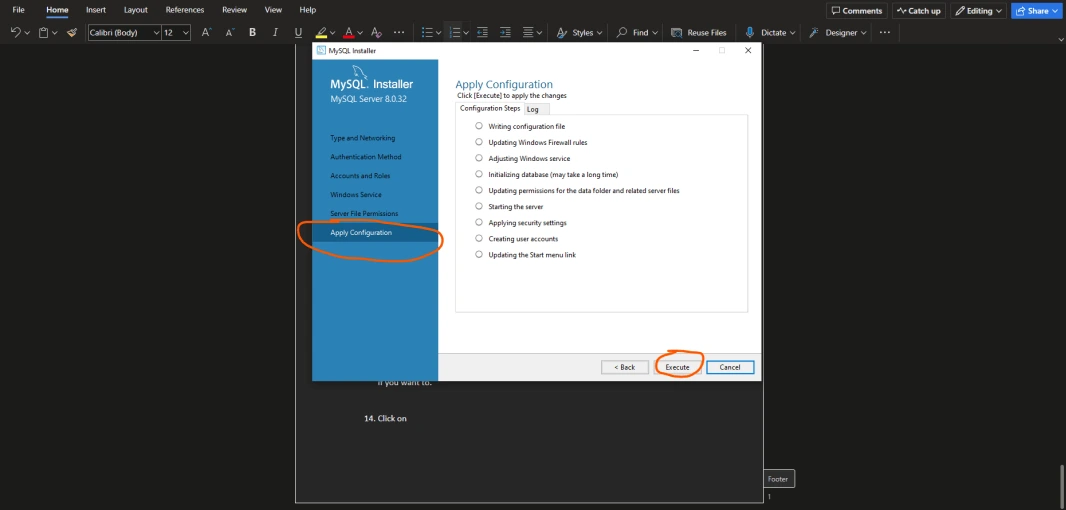The width and height of the screenshot is (1066, 510).
Task: Apply the red font color
Action: pyautogui.click(x=349, y=32)
